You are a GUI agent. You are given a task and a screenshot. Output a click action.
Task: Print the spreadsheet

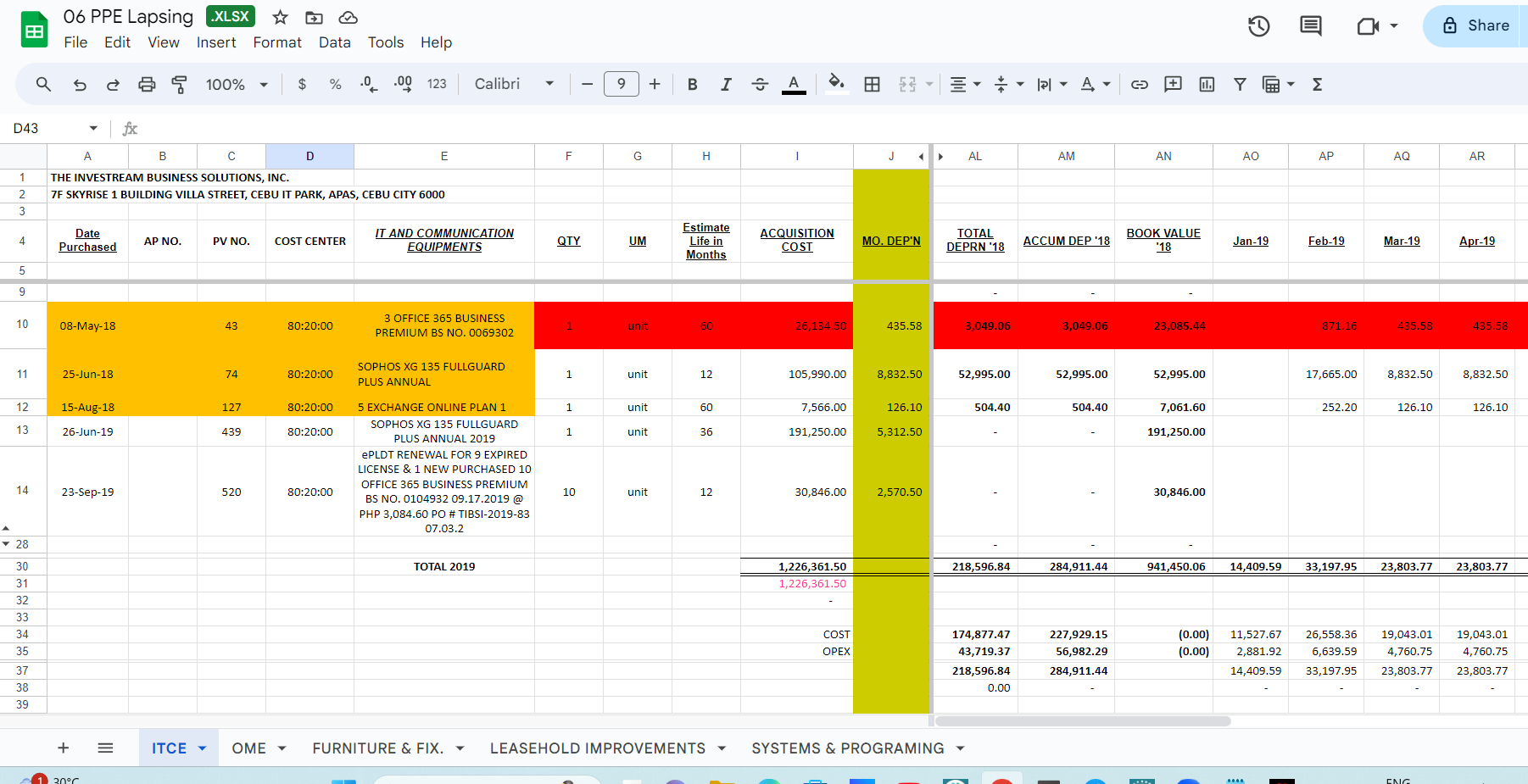pyautogui.click(x=147, y=84)
